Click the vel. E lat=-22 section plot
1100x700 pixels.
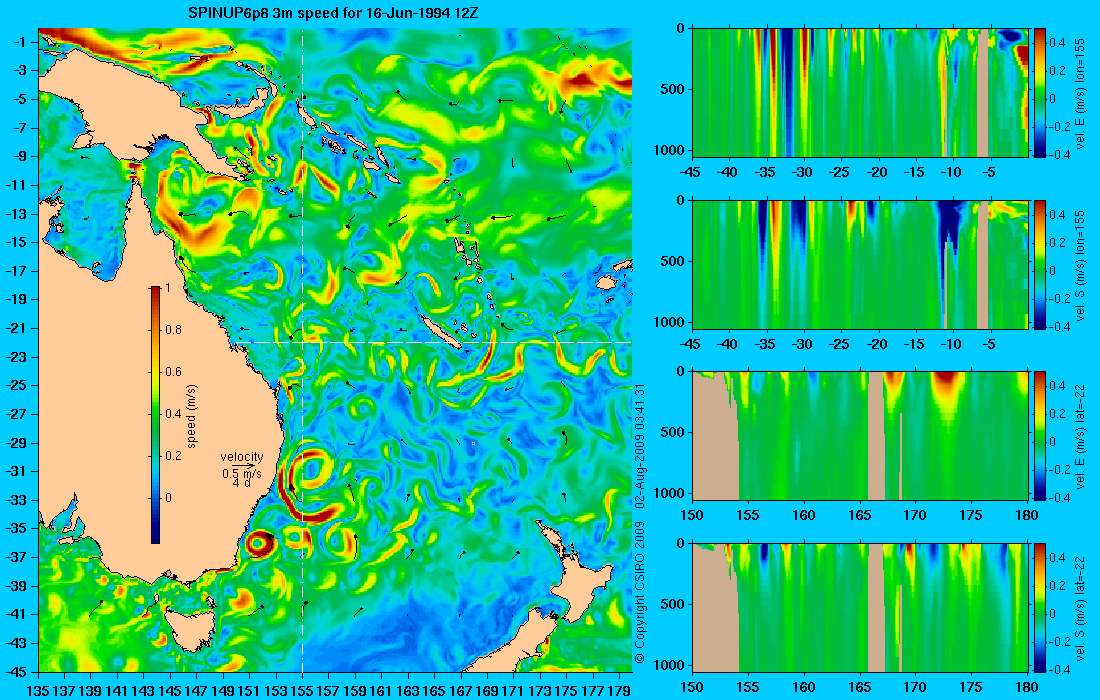[860, 436]
